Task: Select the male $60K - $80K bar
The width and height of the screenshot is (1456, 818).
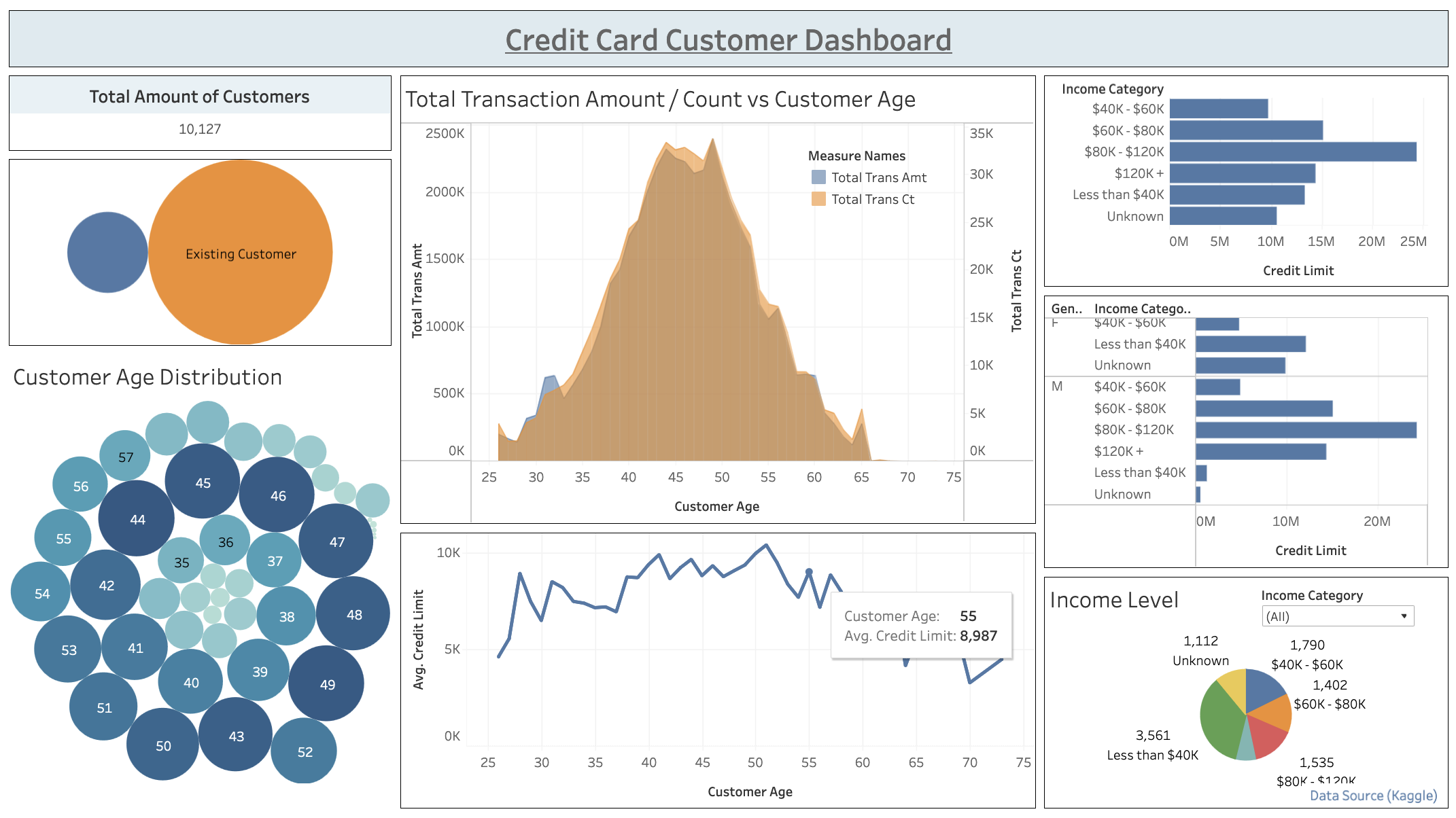Action: [x=1263, y=408]
